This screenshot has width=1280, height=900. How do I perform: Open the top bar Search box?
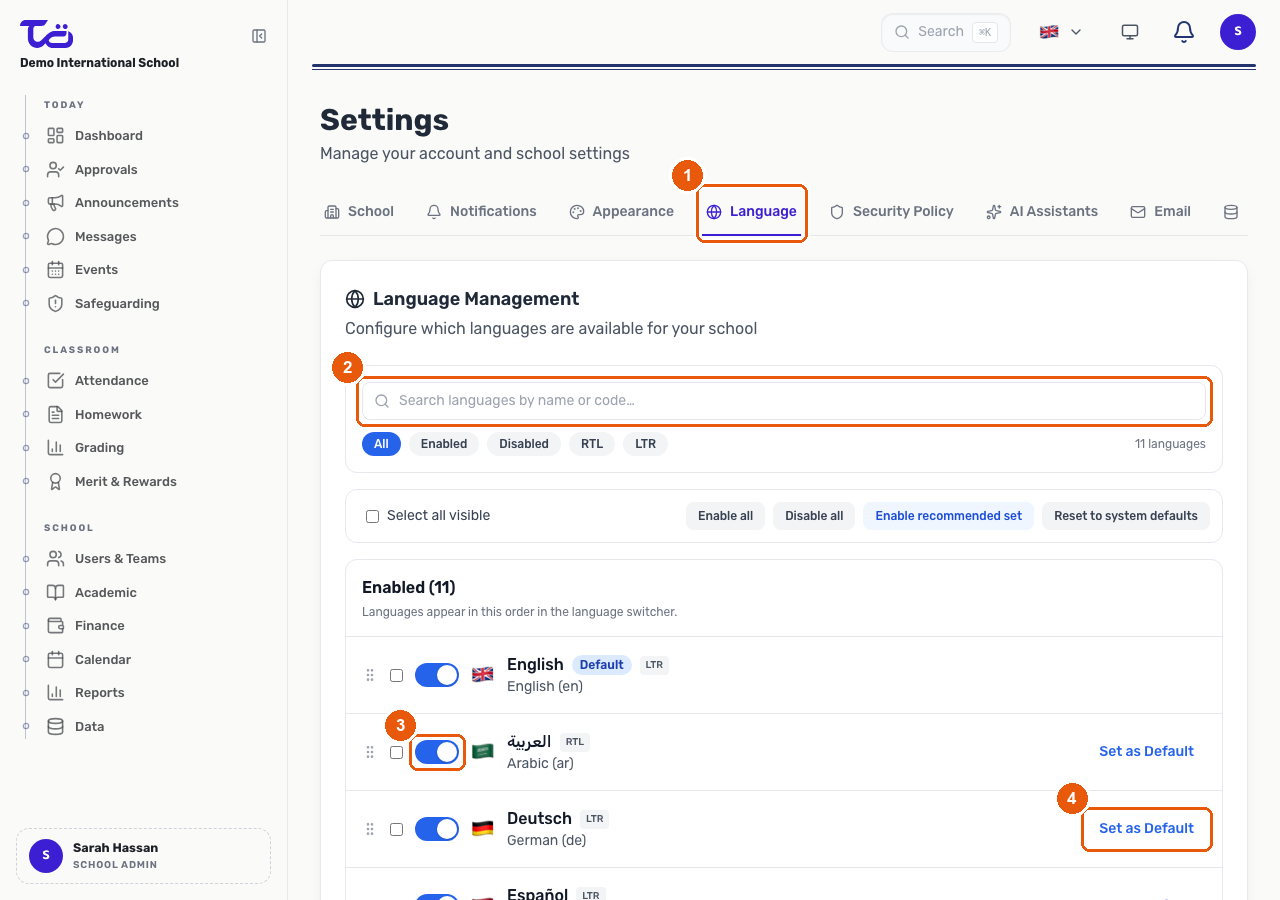coord(946,32)
